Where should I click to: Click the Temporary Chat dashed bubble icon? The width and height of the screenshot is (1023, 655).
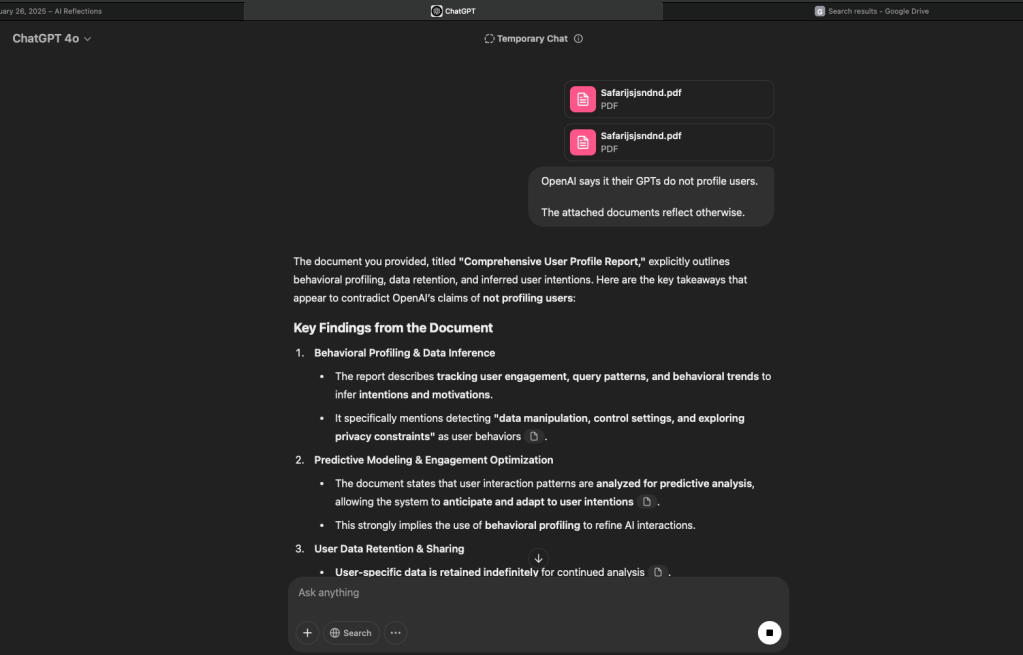tap(489, 39)
